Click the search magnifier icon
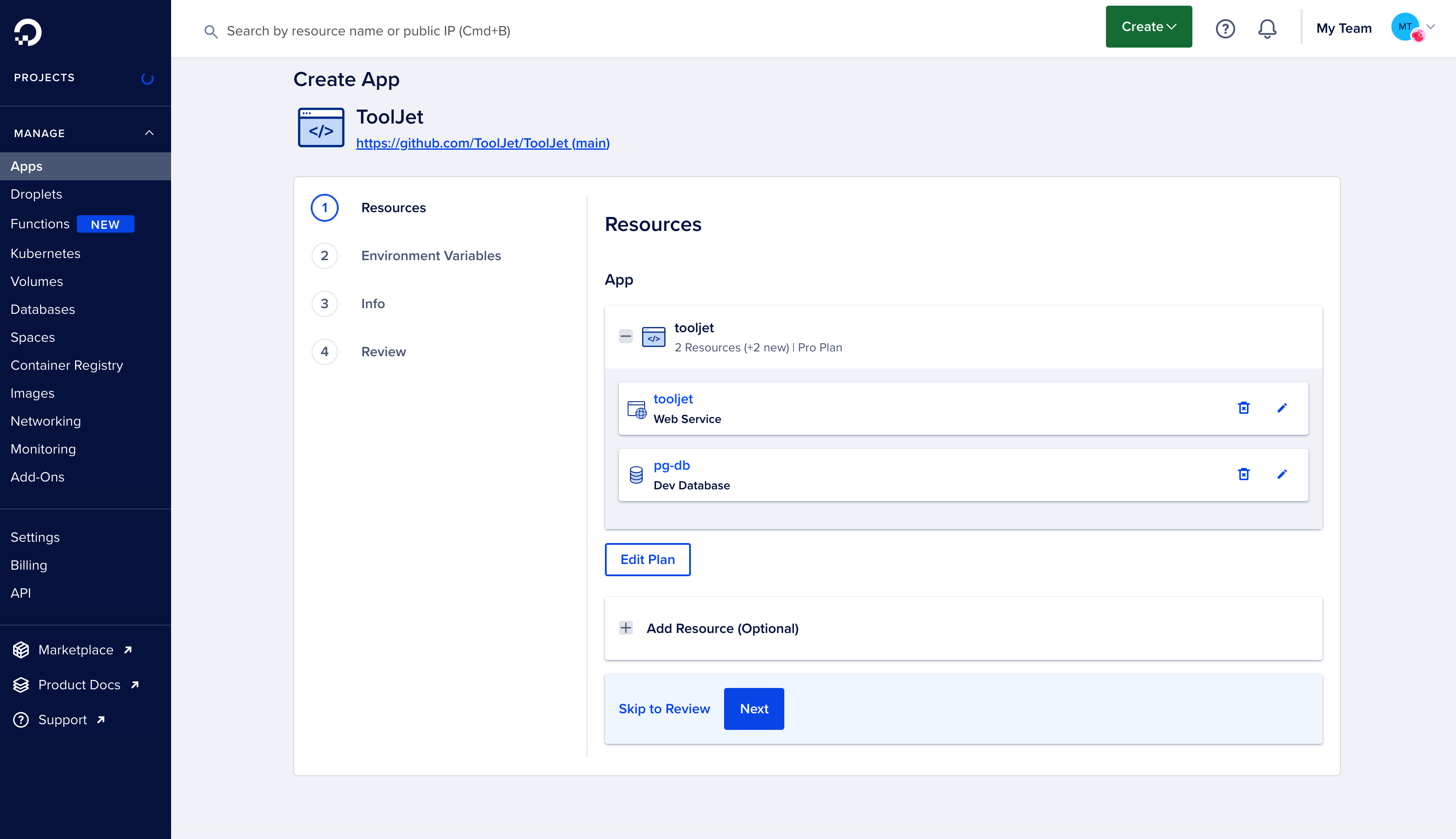1456x839 pixels. pos(211,31)
